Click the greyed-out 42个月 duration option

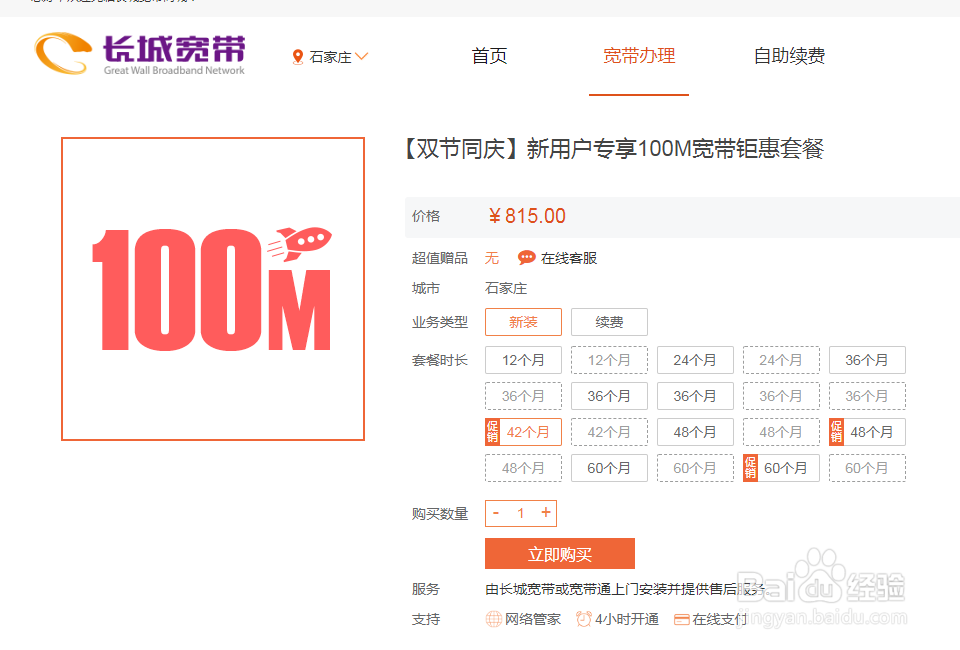pyautogui.click(x=609, y=432)
